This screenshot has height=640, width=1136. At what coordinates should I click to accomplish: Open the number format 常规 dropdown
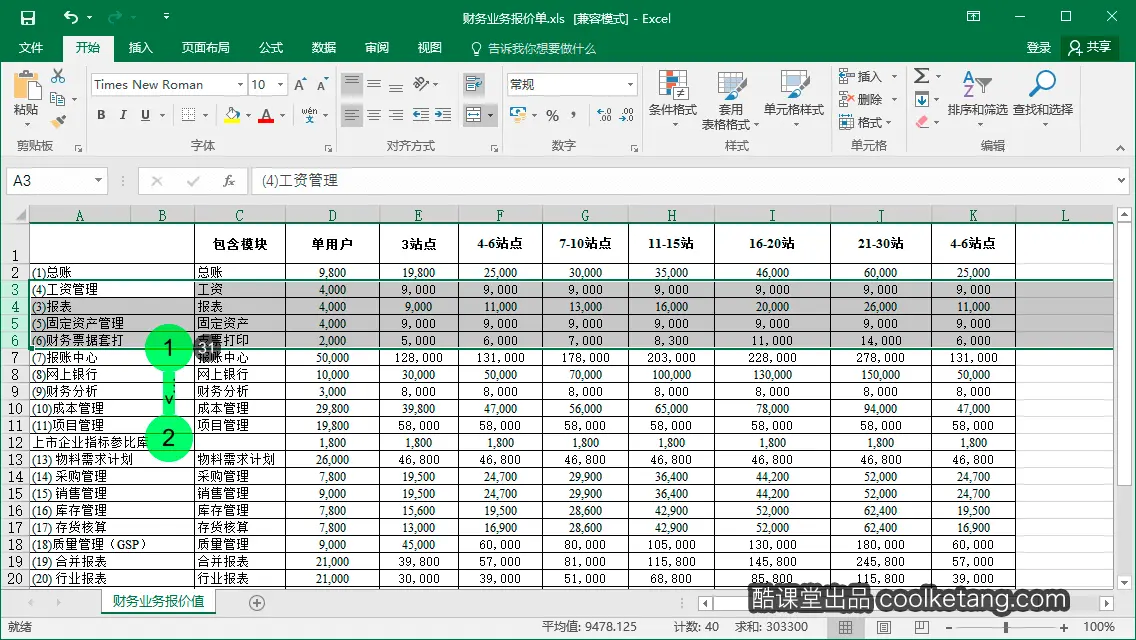click(630, 85)
